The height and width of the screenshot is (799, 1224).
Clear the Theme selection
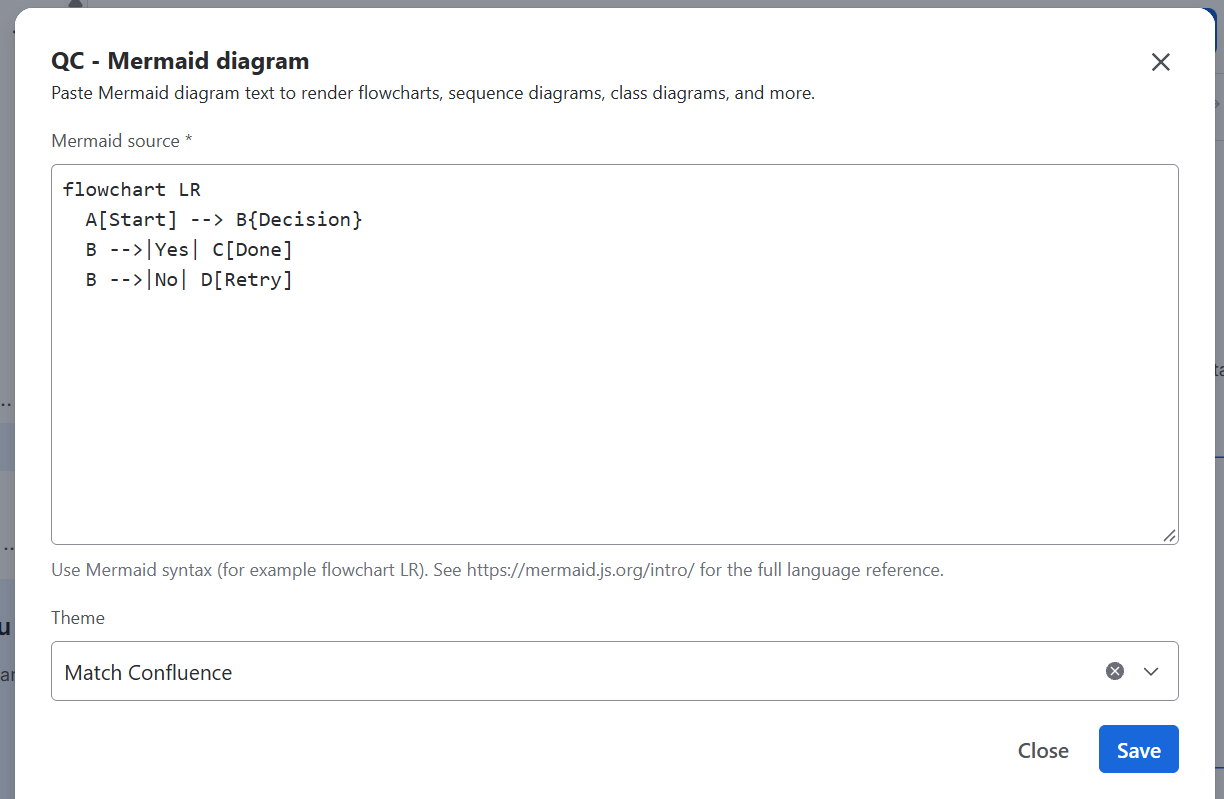coord(1115,671)
